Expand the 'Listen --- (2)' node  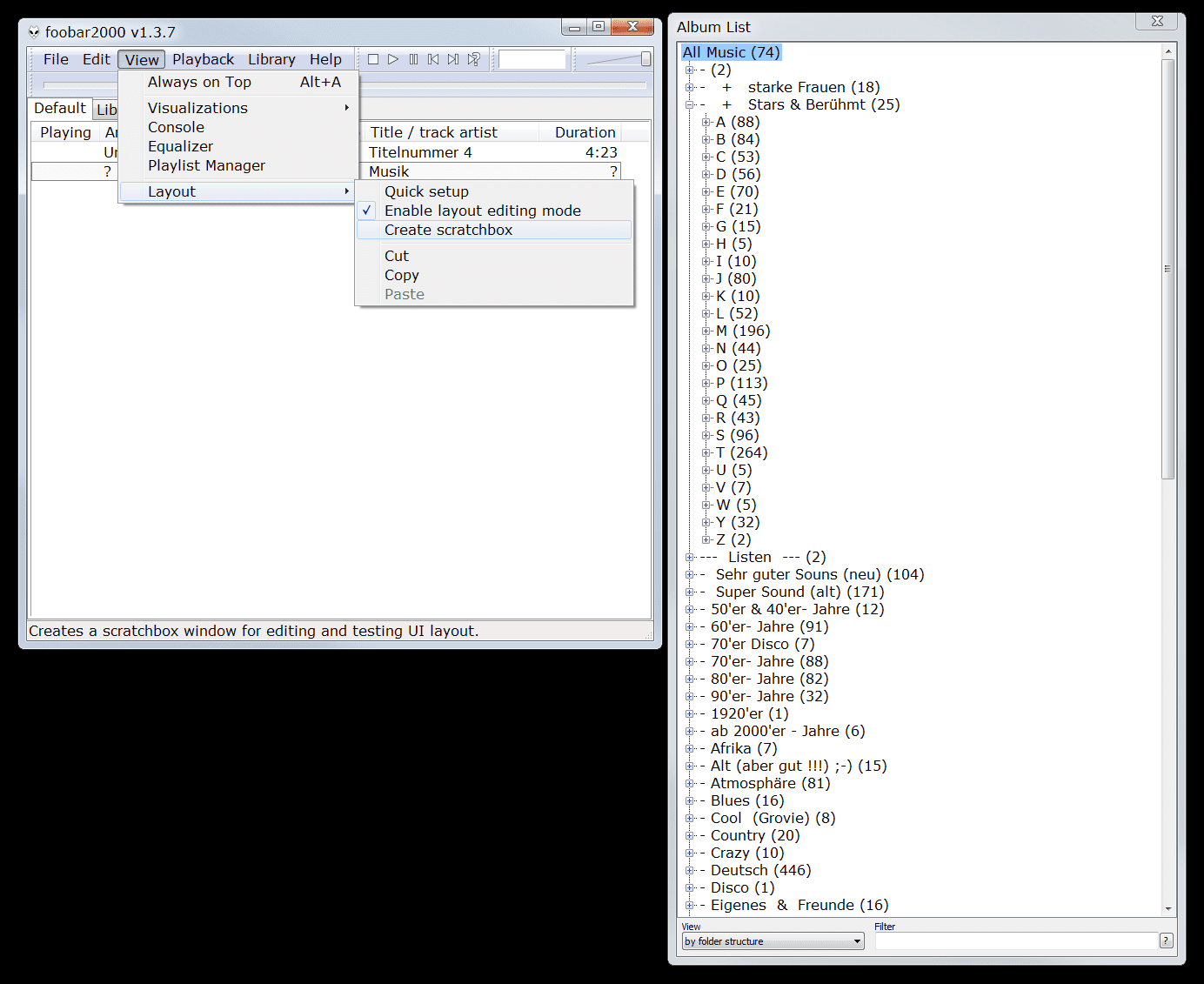pyautogui.click(x=689, y=557)
